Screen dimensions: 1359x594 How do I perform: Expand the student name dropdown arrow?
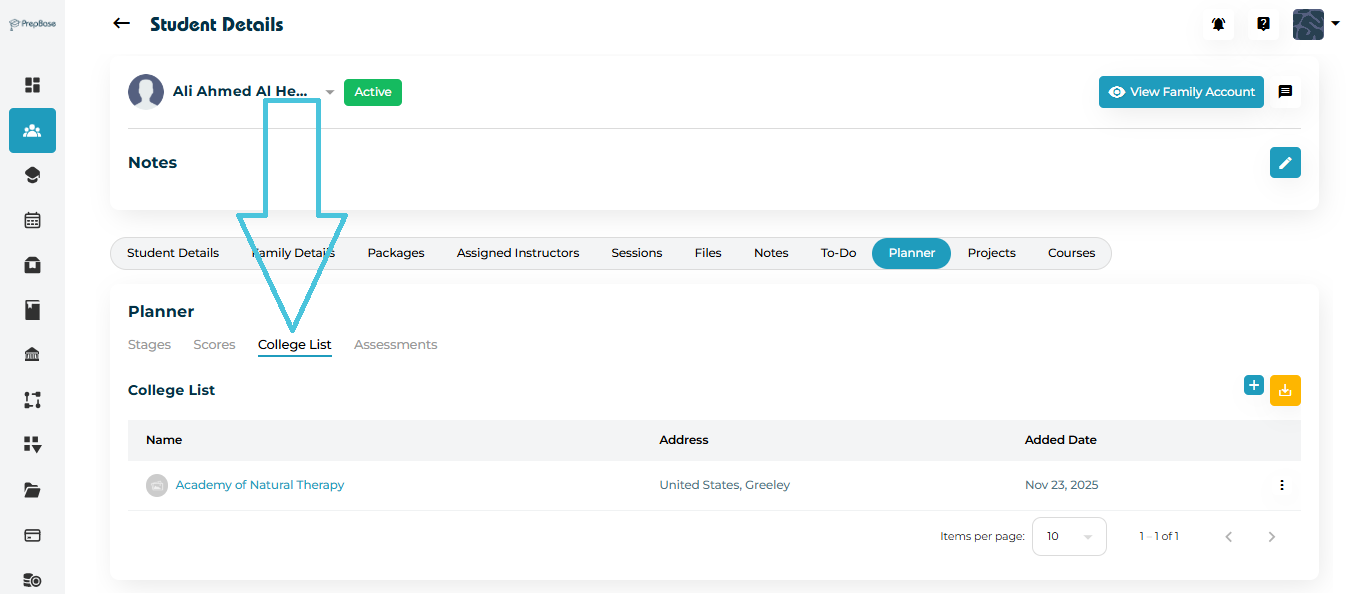(x=330, y=92)
